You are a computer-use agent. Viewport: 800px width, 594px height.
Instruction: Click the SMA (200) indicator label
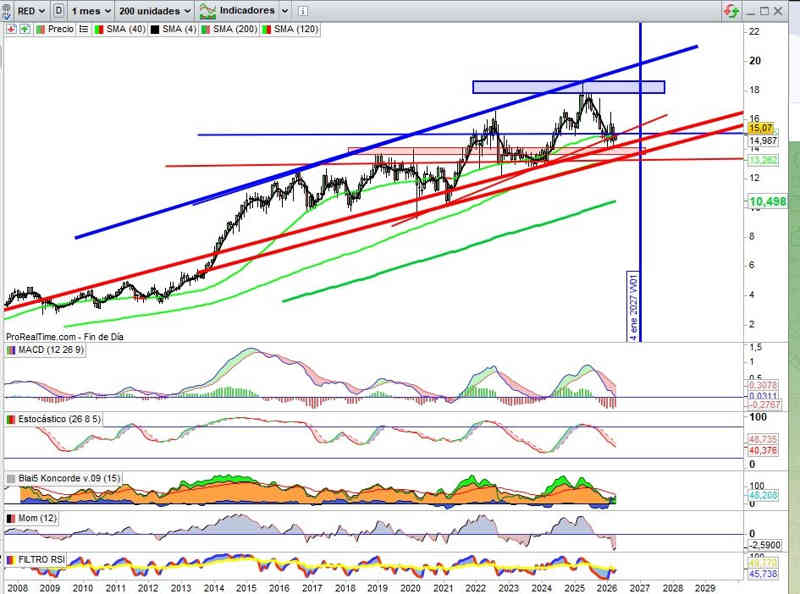pyautogui.click(x=234, y=30)
